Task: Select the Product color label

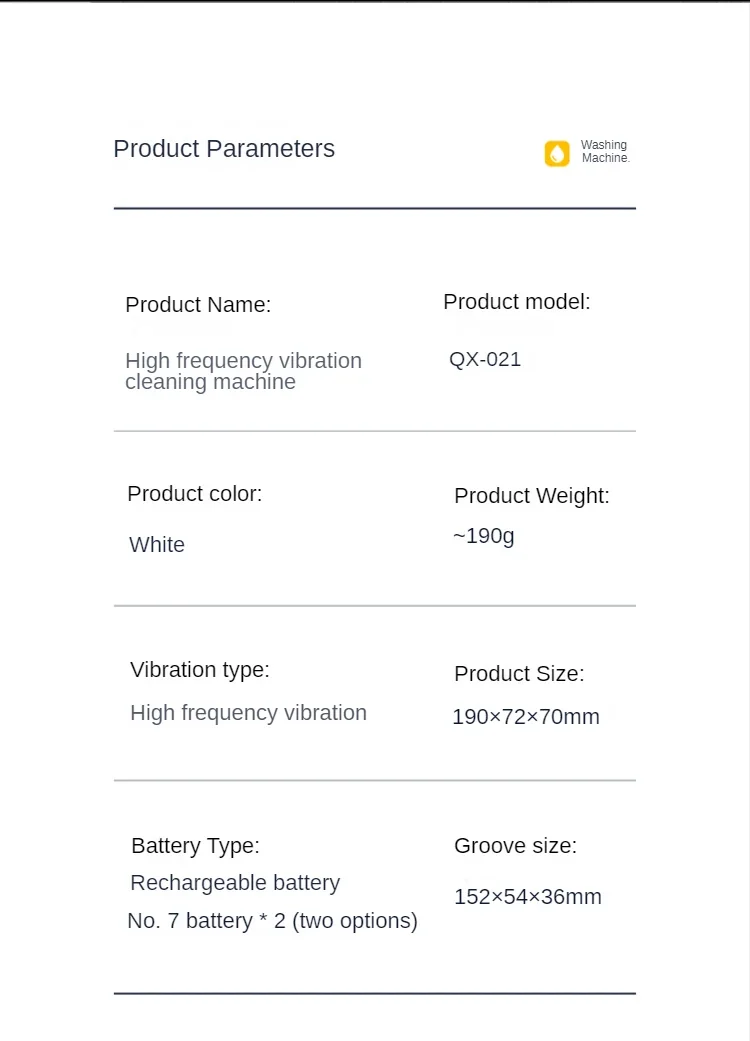Action: [195, 494]
